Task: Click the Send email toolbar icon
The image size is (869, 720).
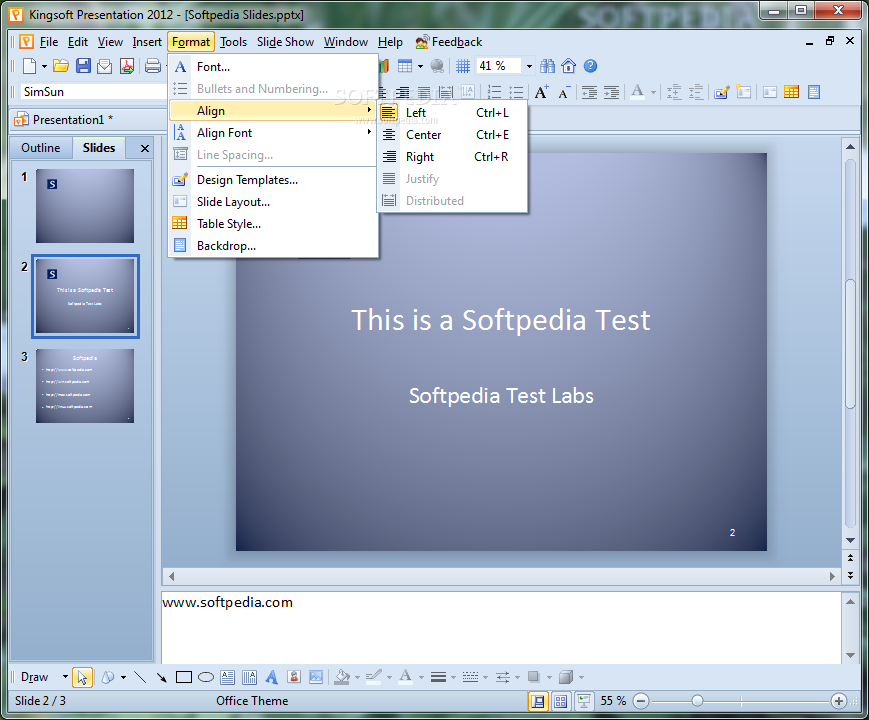Action: pyautogui.click(x=105, y=66)
